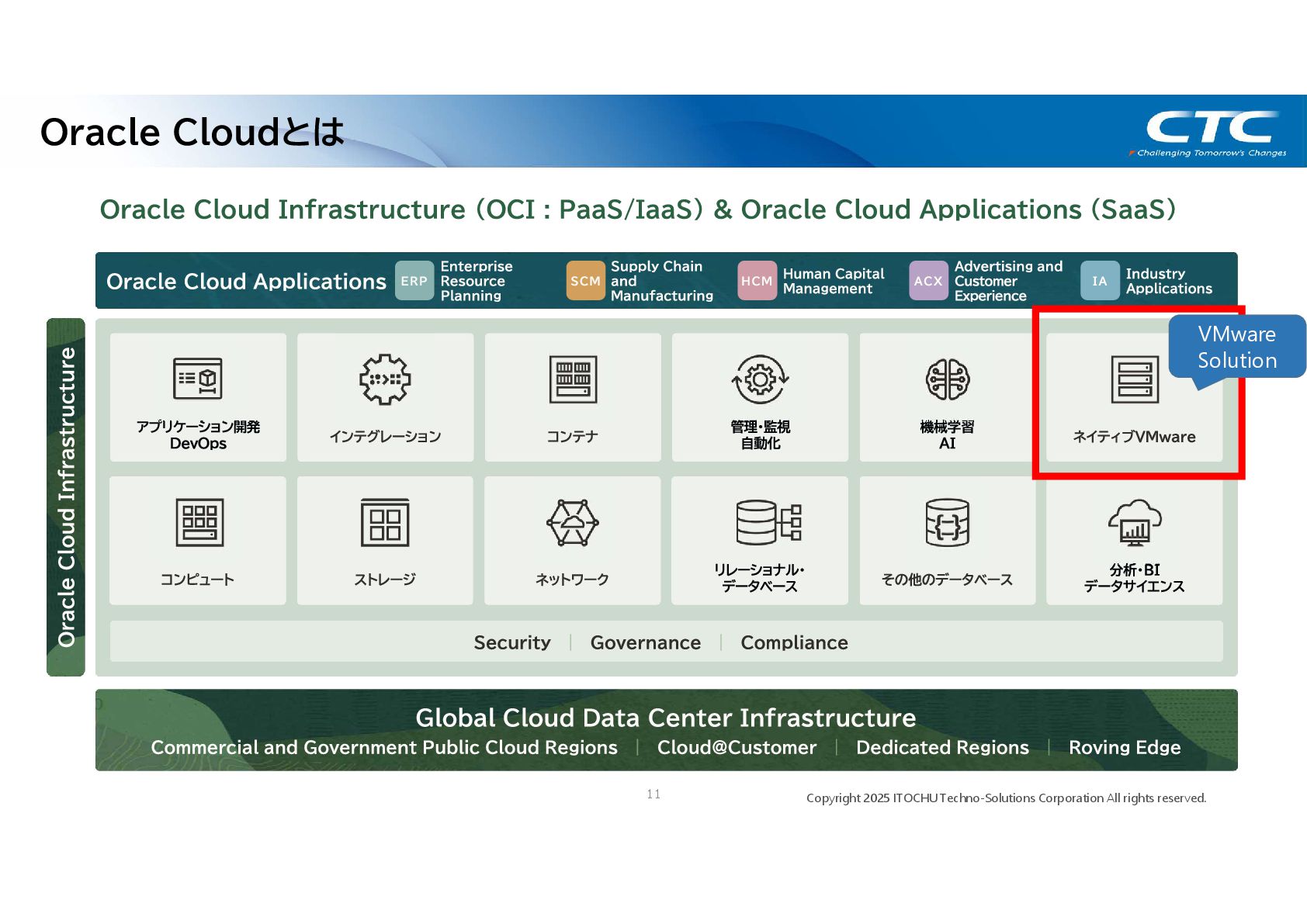
Task: Select the IA badge icon
Action: pos(1100,281)
